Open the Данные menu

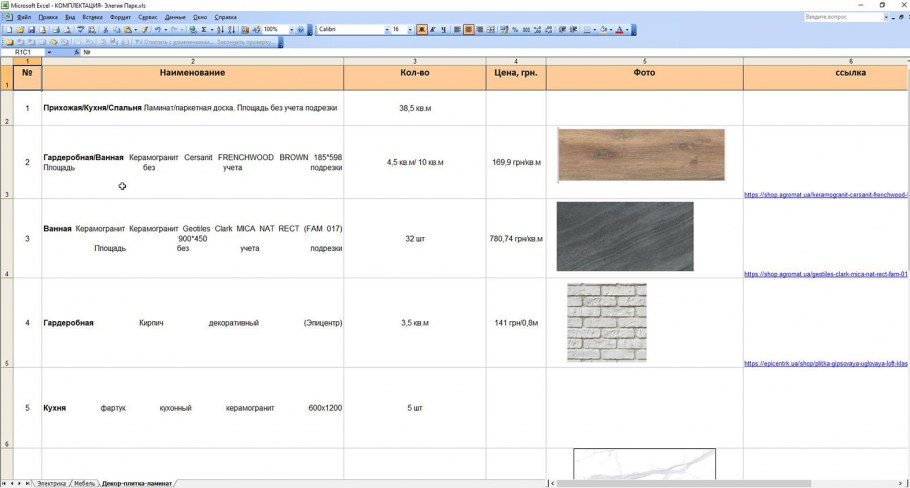[x=175, y=17]
